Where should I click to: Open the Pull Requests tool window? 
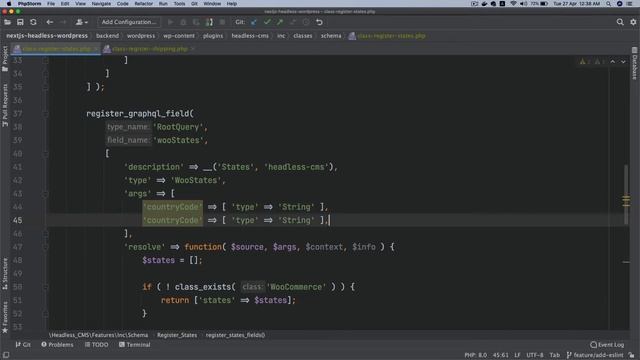tap(5, 105)
